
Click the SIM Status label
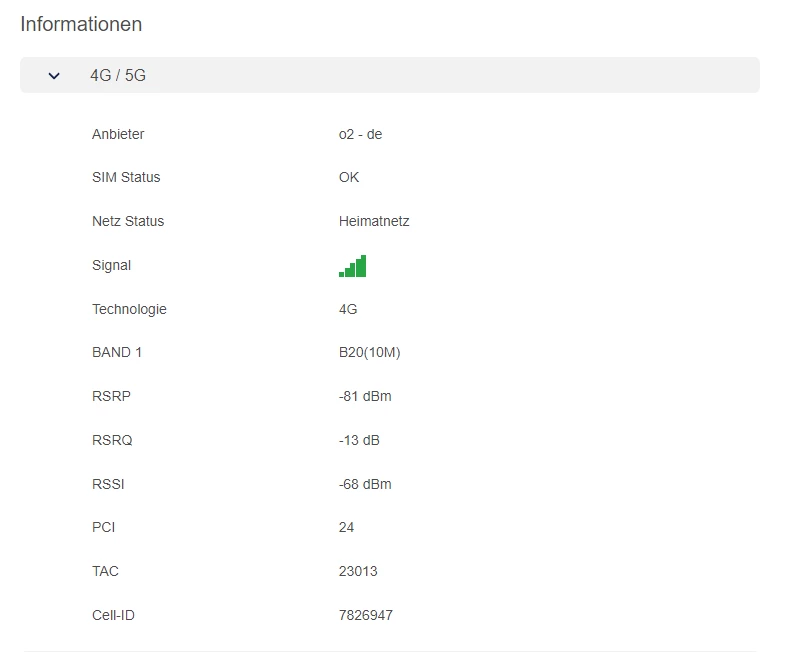coord(126,177)
